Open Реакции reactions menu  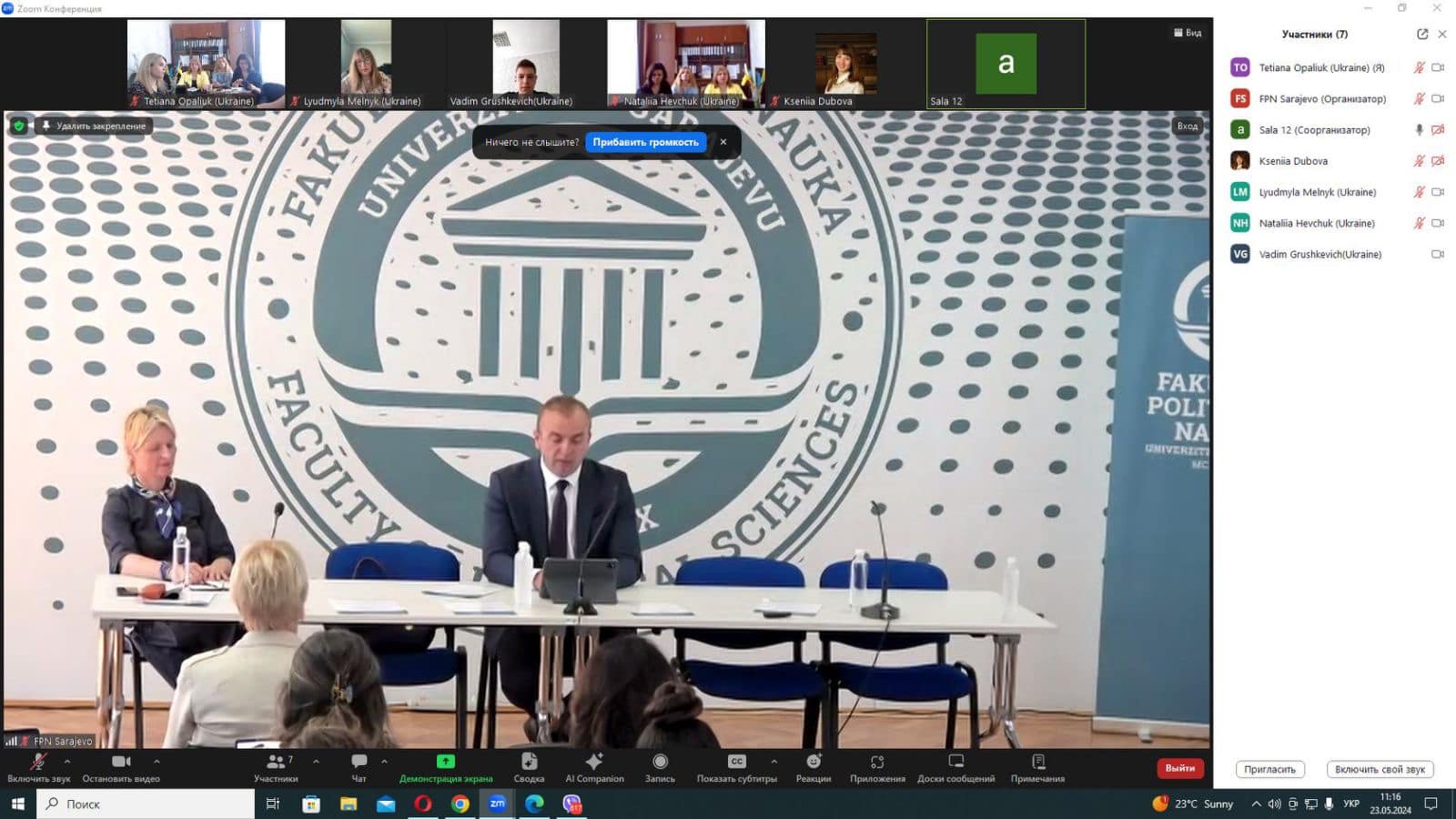(x=814, y=768)
